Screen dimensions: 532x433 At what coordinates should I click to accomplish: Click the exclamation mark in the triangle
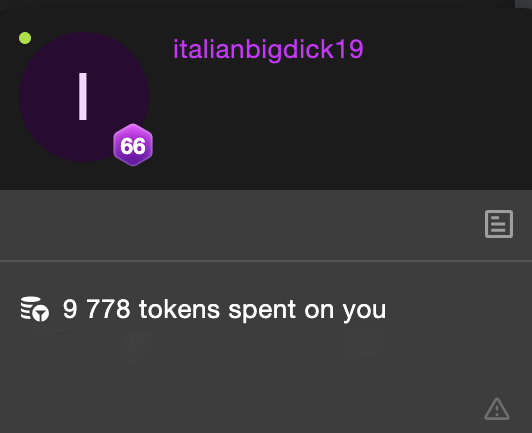click(497, 411)
